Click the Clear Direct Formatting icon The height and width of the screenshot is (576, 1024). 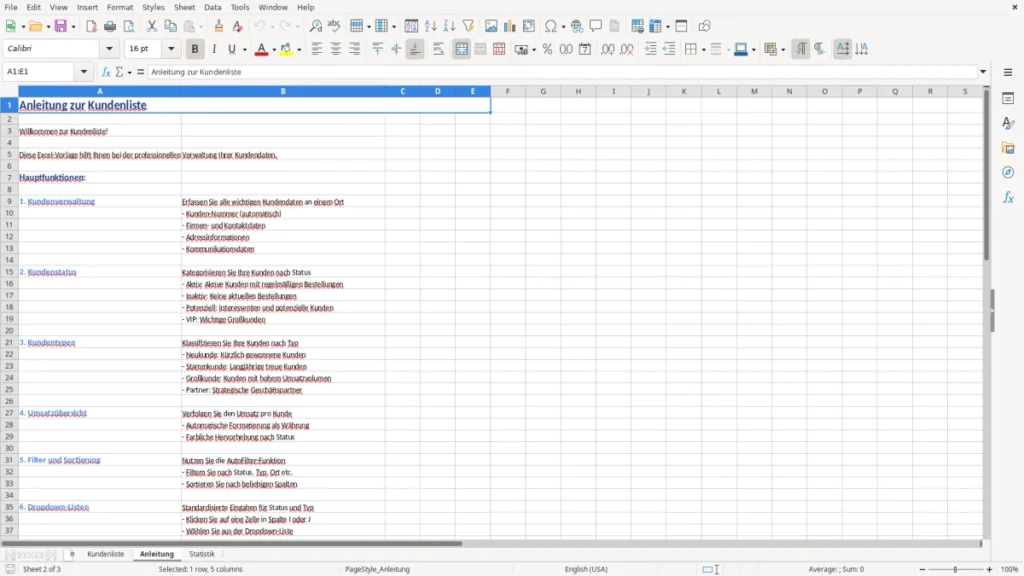238,26
